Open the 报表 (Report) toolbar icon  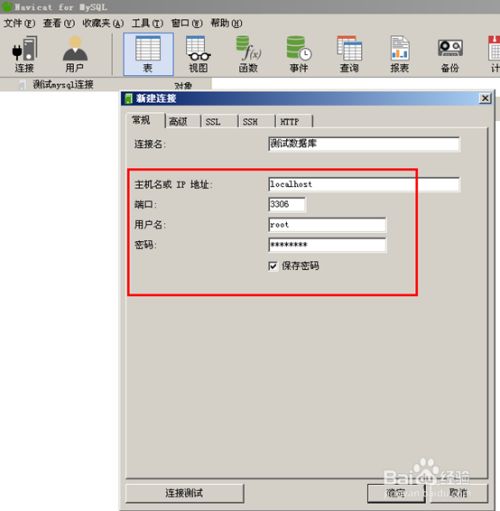[x=400, y=55]
